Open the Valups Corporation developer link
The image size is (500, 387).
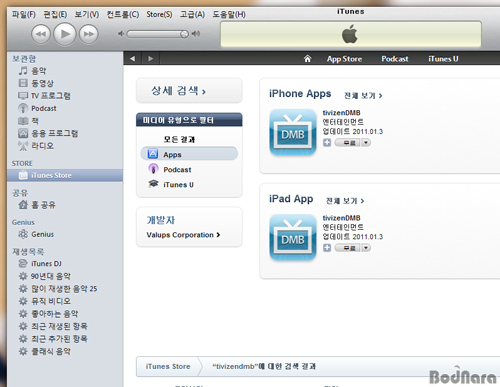(x=183, y=235)
